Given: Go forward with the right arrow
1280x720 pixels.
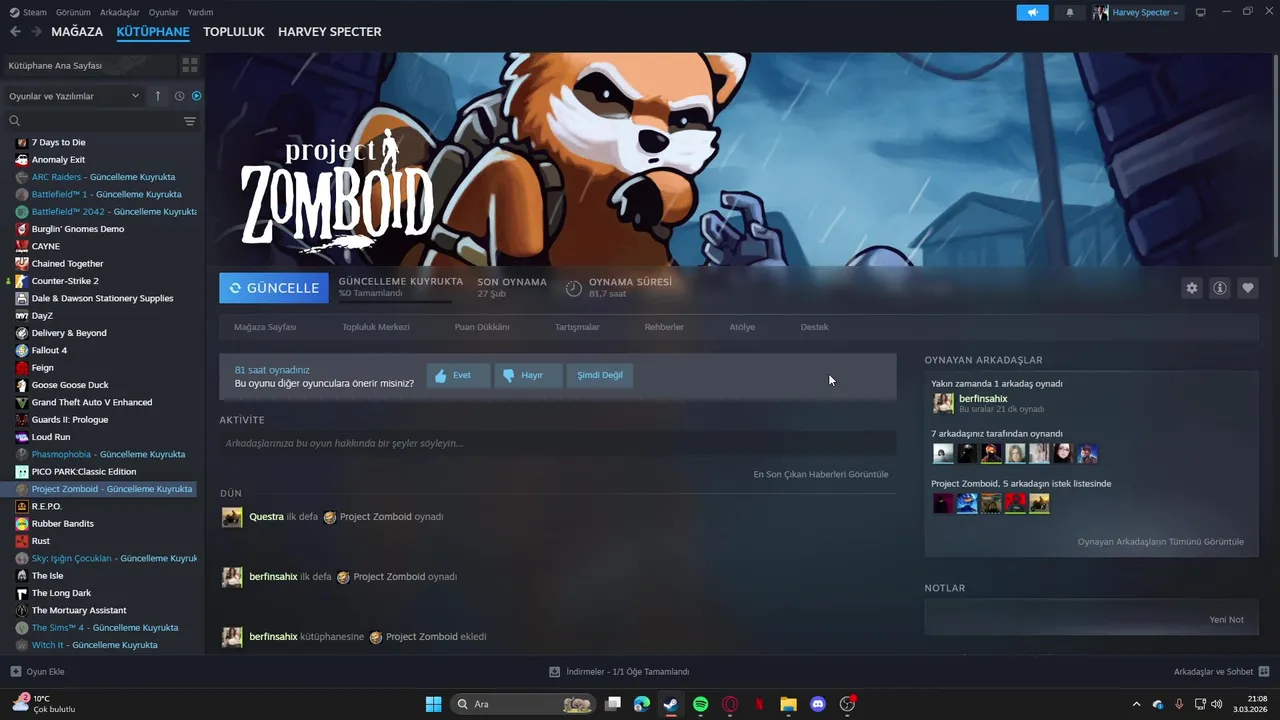Looking at the screenshot, I should [36, 31].
